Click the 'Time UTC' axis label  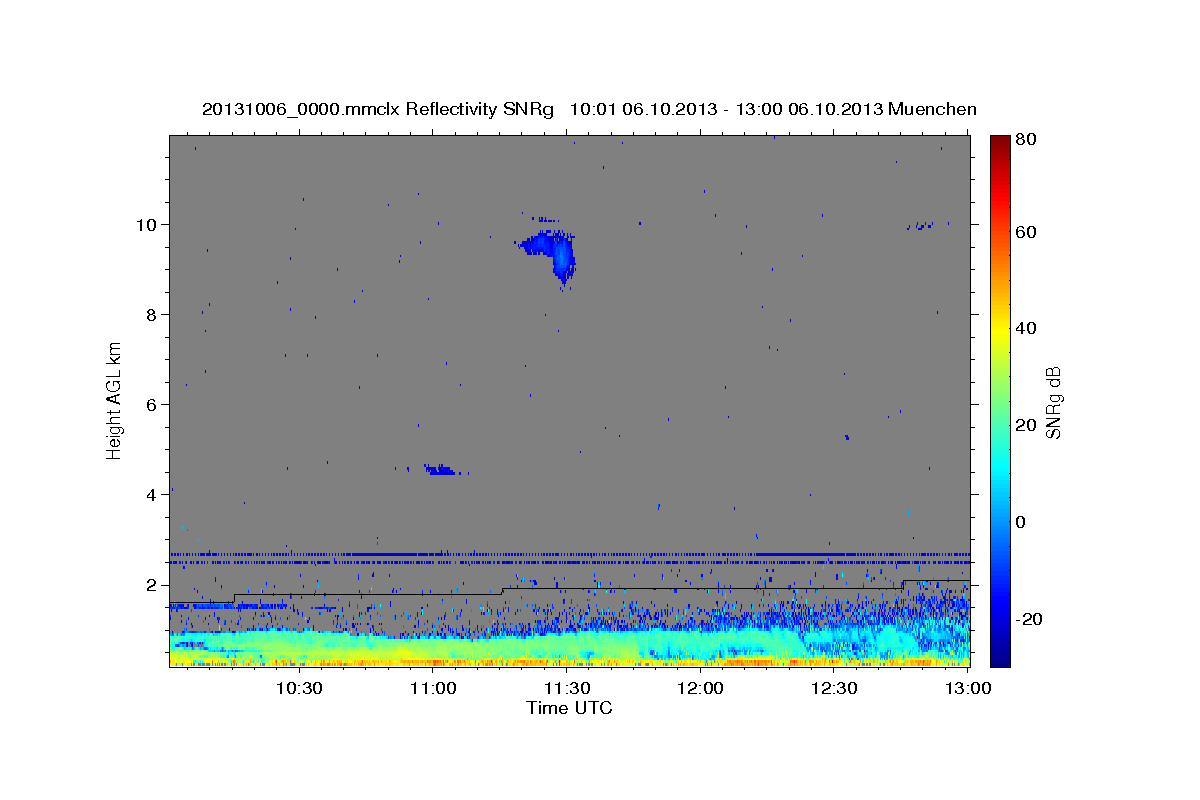569,708
